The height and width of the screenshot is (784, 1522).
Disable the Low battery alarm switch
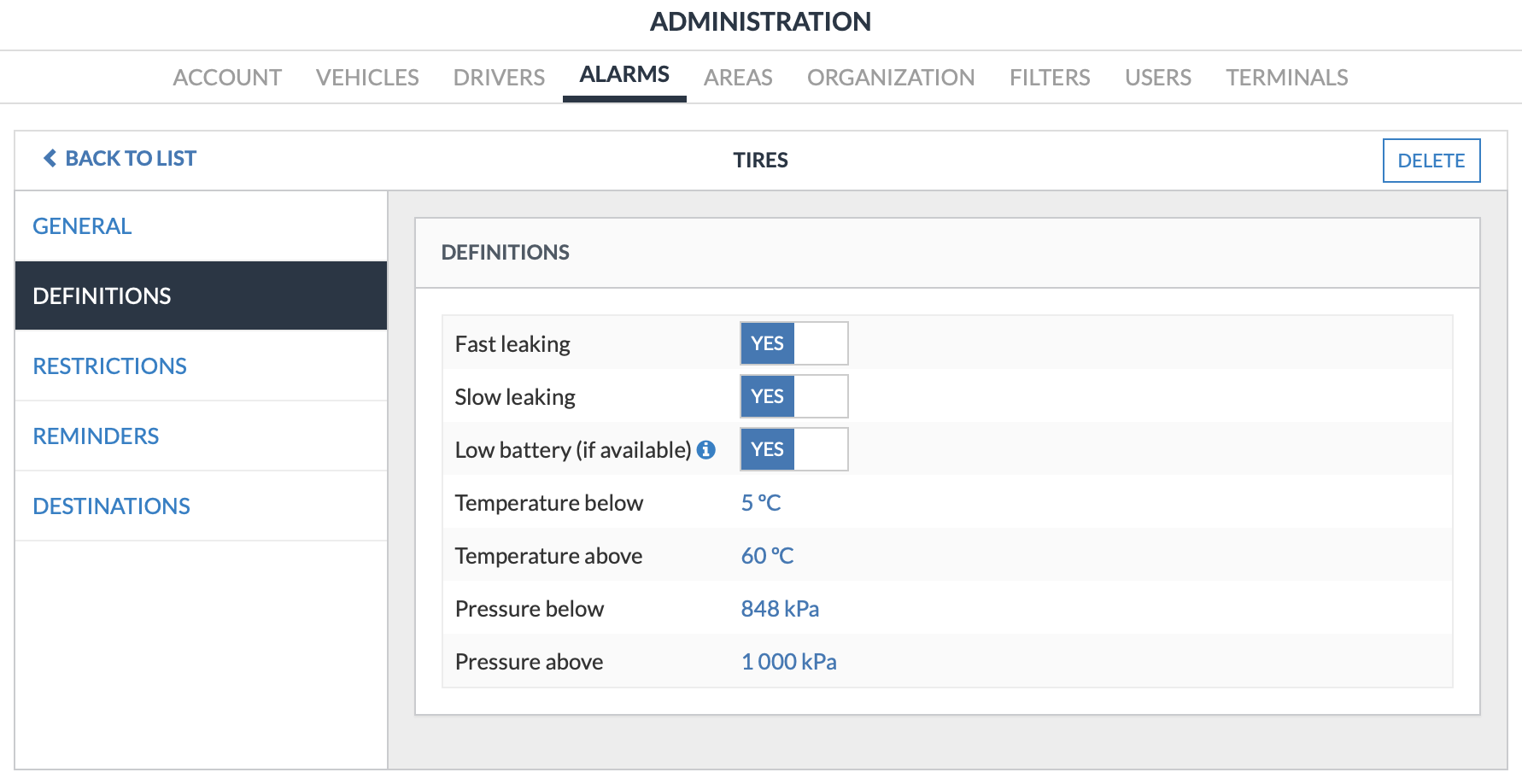tap(794, 449)
